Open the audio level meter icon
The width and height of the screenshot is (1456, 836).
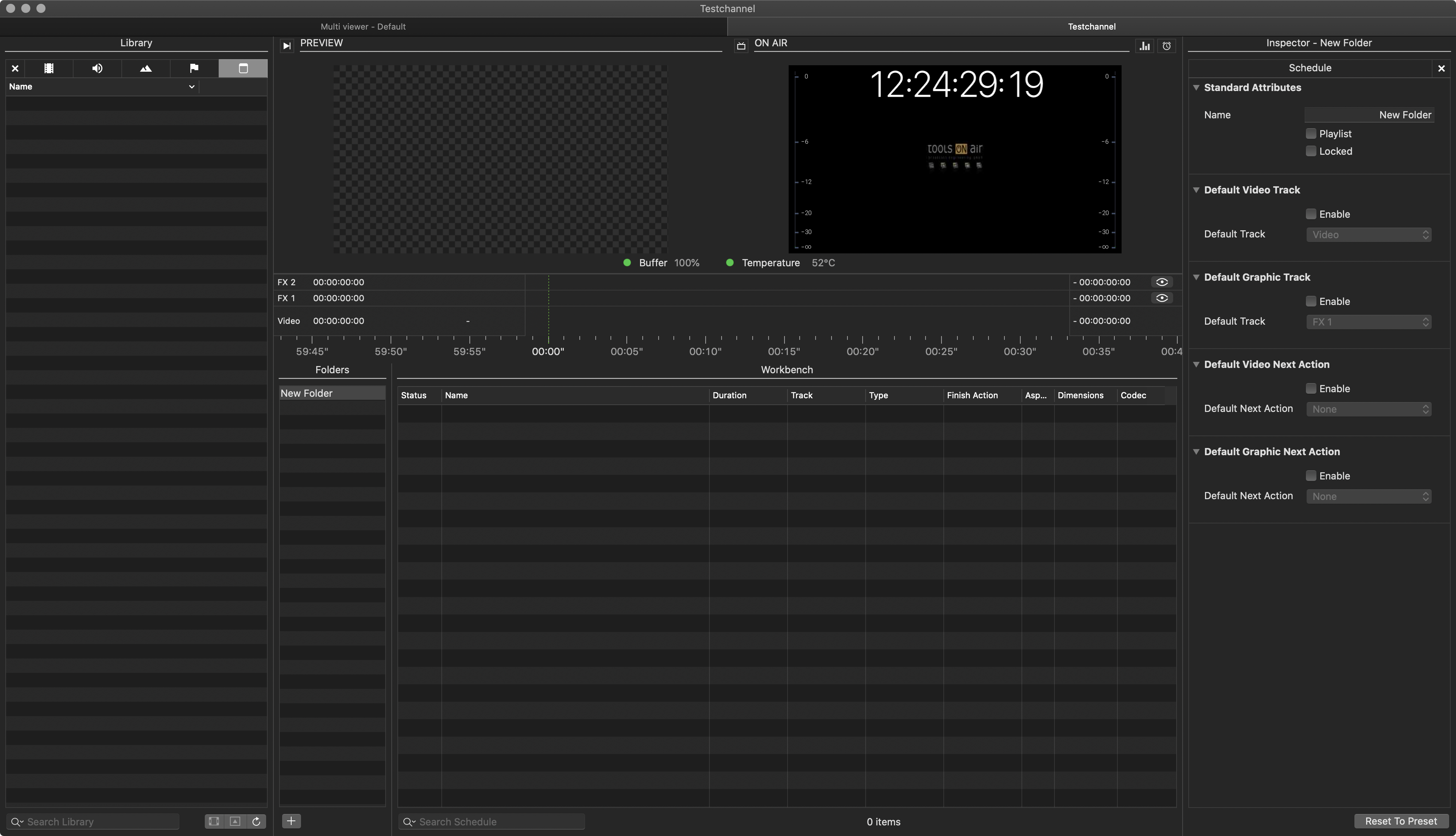[1145, 46]
